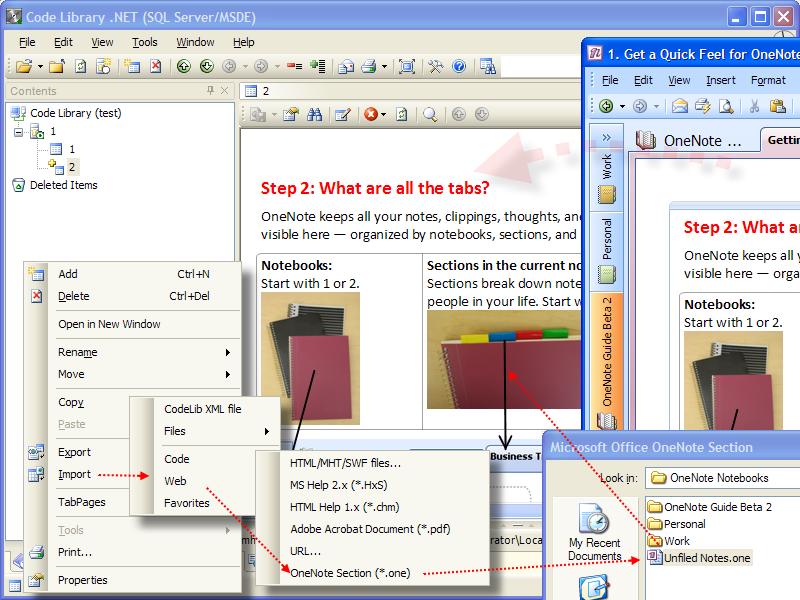Viewport: 800px width, 600px height.
Task: Click the blue help question mark icon
Action: 459,66
